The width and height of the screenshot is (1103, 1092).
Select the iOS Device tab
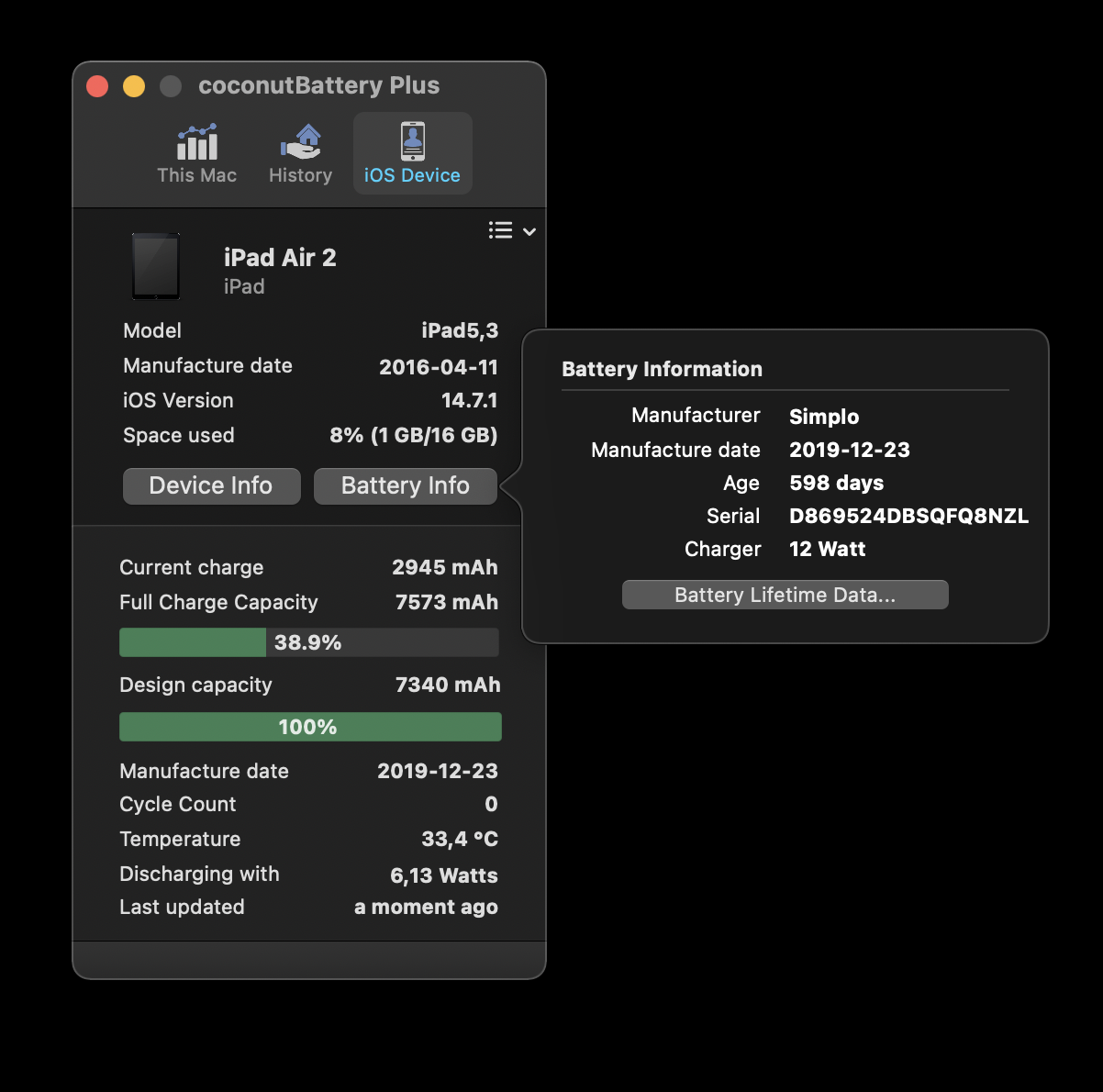(x=412, y=154)
